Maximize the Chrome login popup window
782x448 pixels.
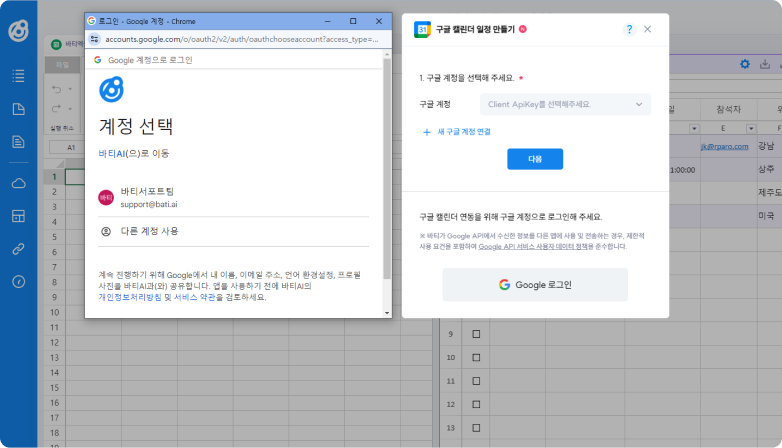[x=353, y=21]
